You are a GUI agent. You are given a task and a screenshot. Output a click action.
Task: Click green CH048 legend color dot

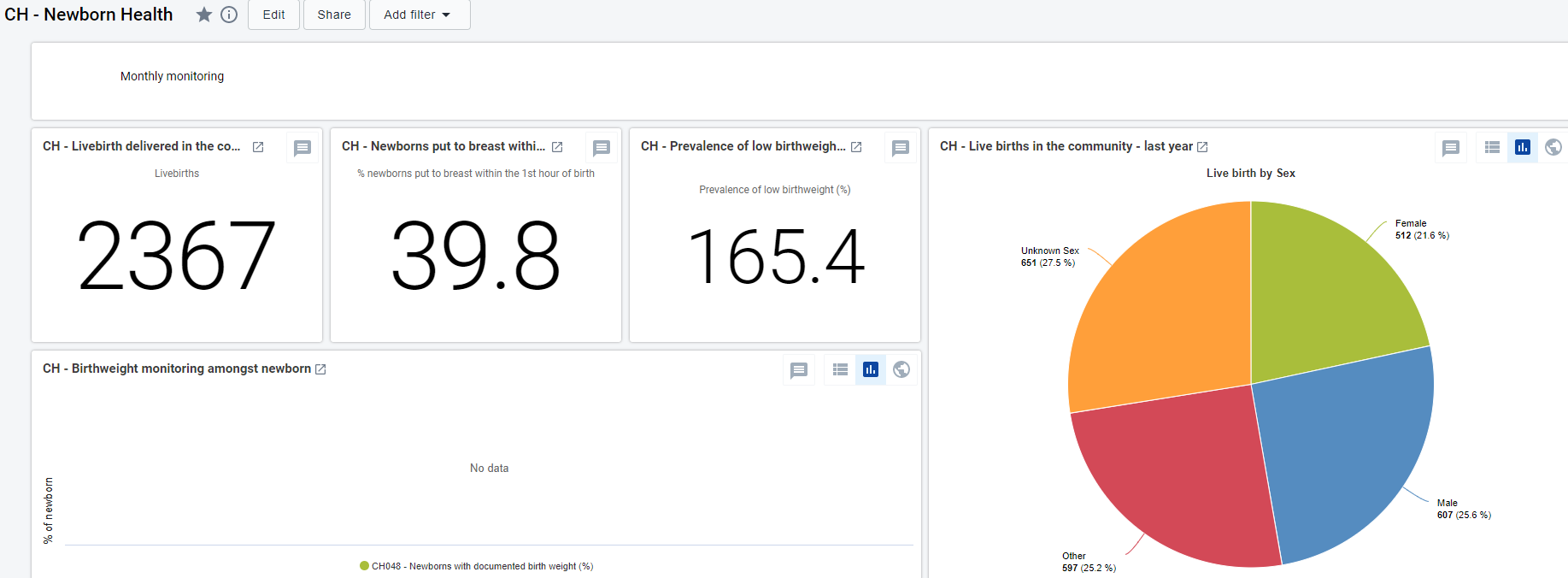tap(365, 565)
